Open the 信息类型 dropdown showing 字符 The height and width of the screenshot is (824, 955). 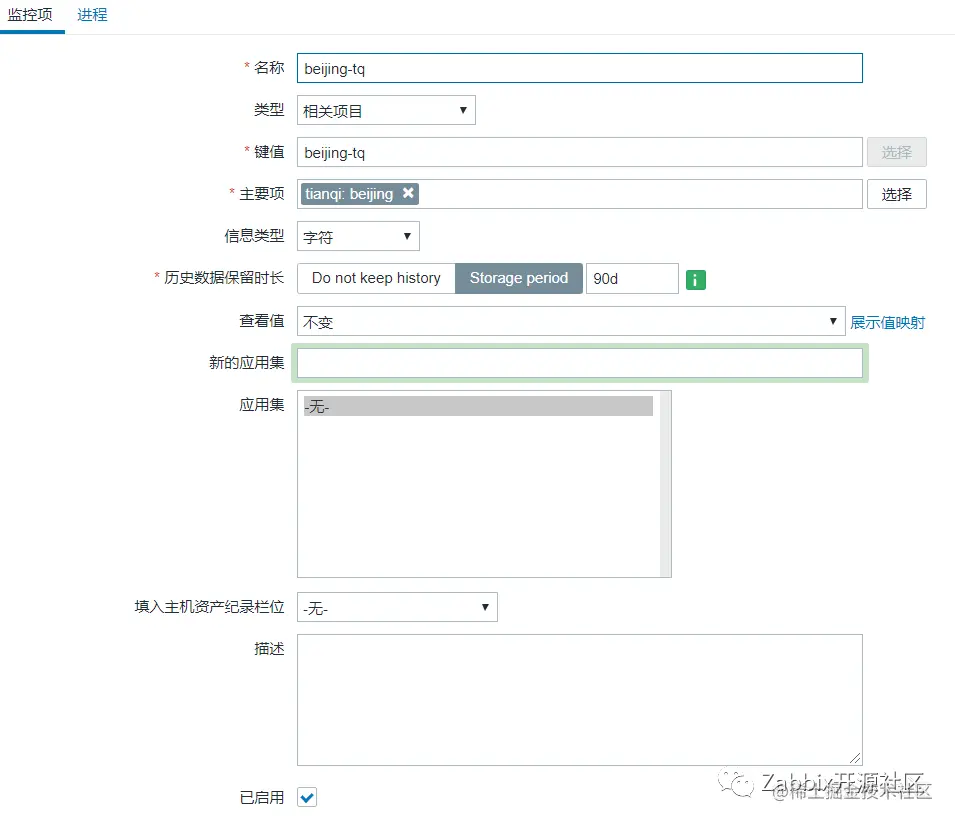tap(358, 236)
